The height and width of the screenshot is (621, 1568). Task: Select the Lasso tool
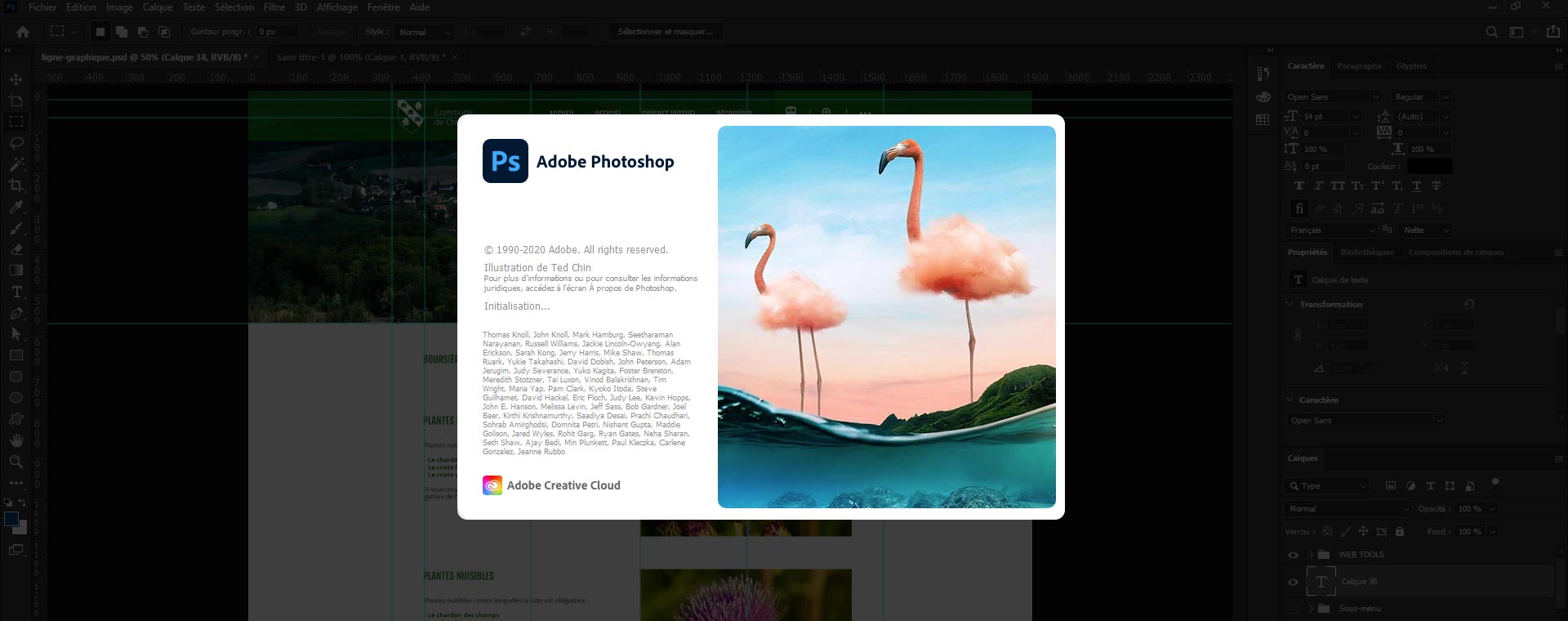click(x=16, y=143)
